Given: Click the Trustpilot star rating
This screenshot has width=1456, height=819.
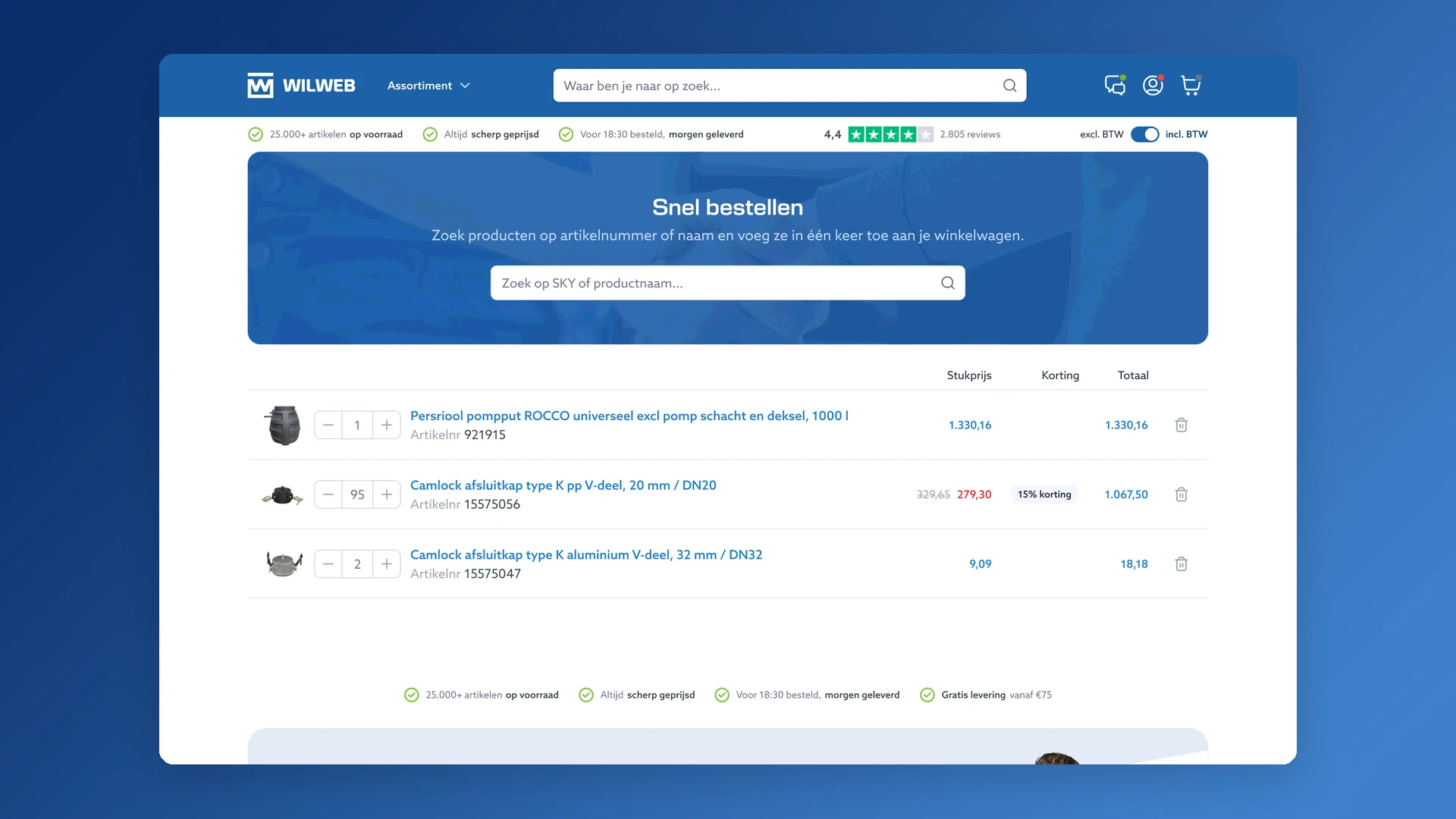Looking at the screenshot, I should (x=890, y=134).
